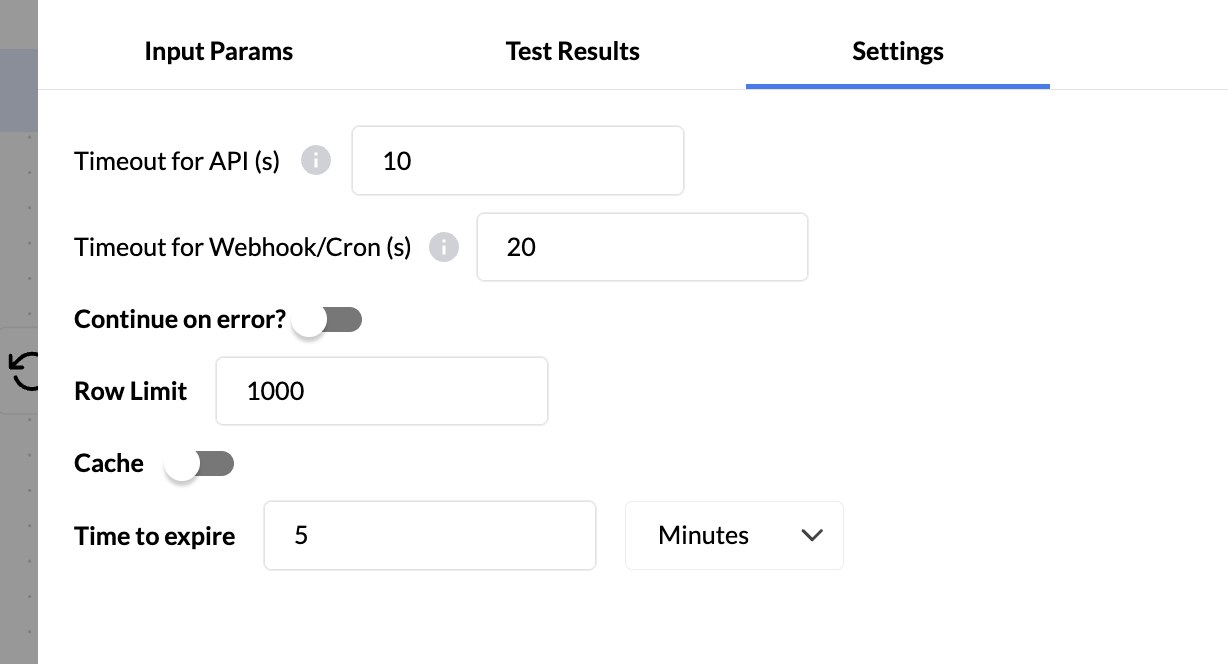The width and height of the screenshot is (1228, 664).
Task: Click the 'Time to expire' label
Action: coord(155,536)
